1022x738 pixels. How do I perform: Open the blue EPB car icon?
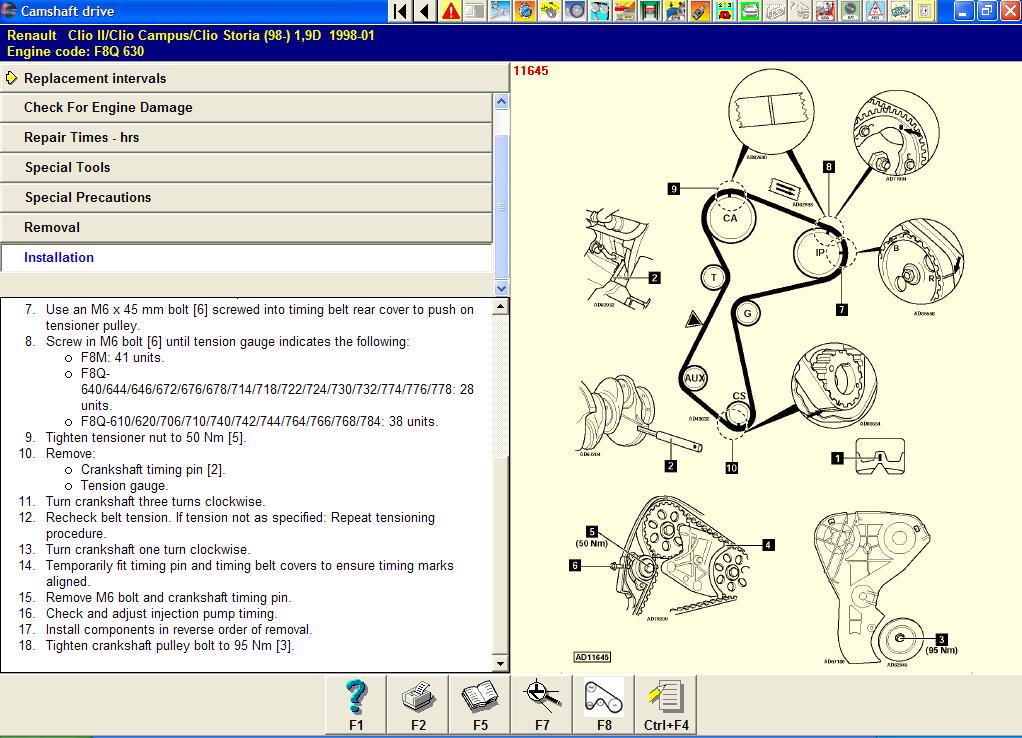(x=675, y=11)
